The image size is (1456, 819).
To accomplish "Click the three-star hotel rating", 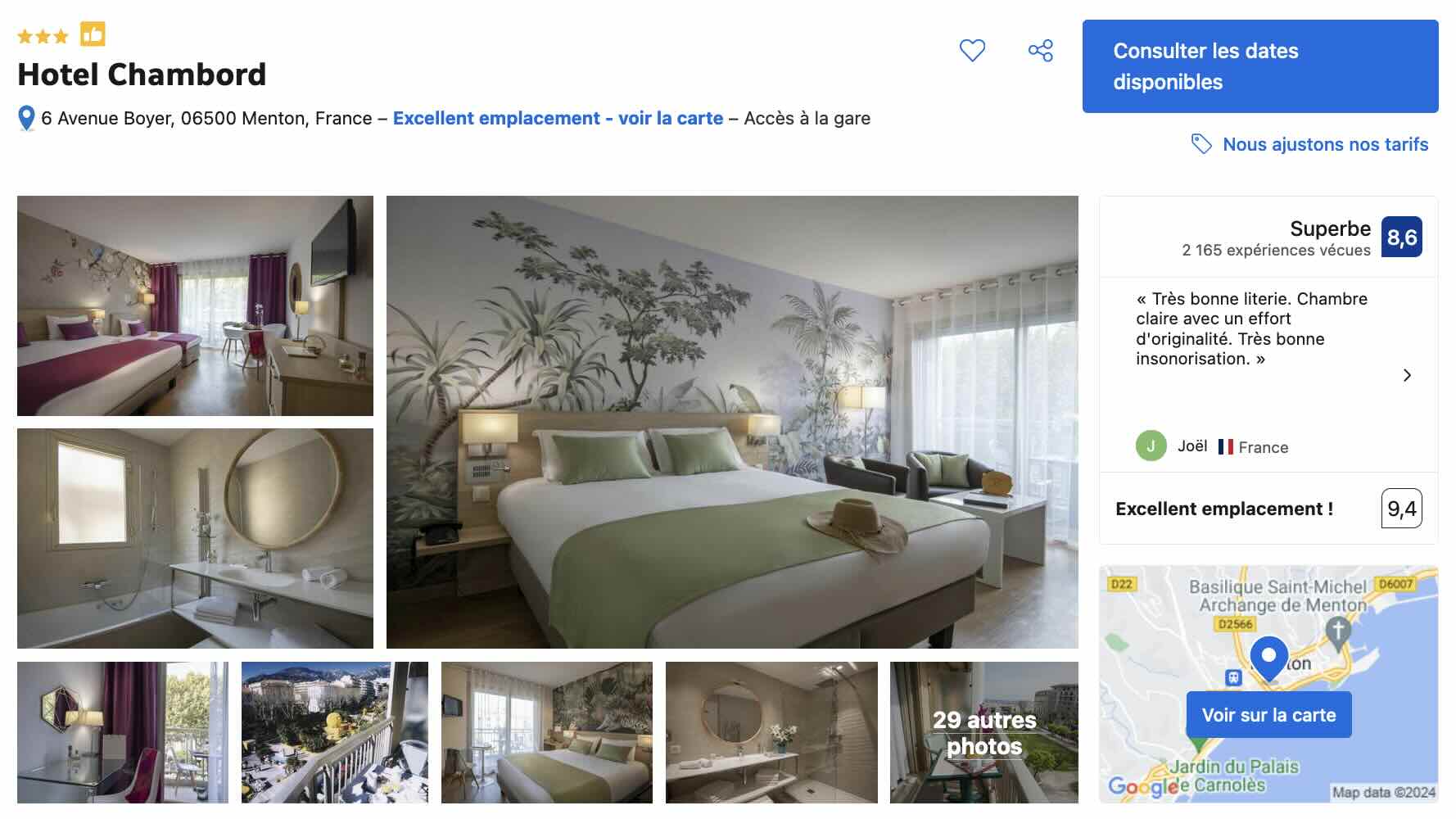I will (43, 36).
